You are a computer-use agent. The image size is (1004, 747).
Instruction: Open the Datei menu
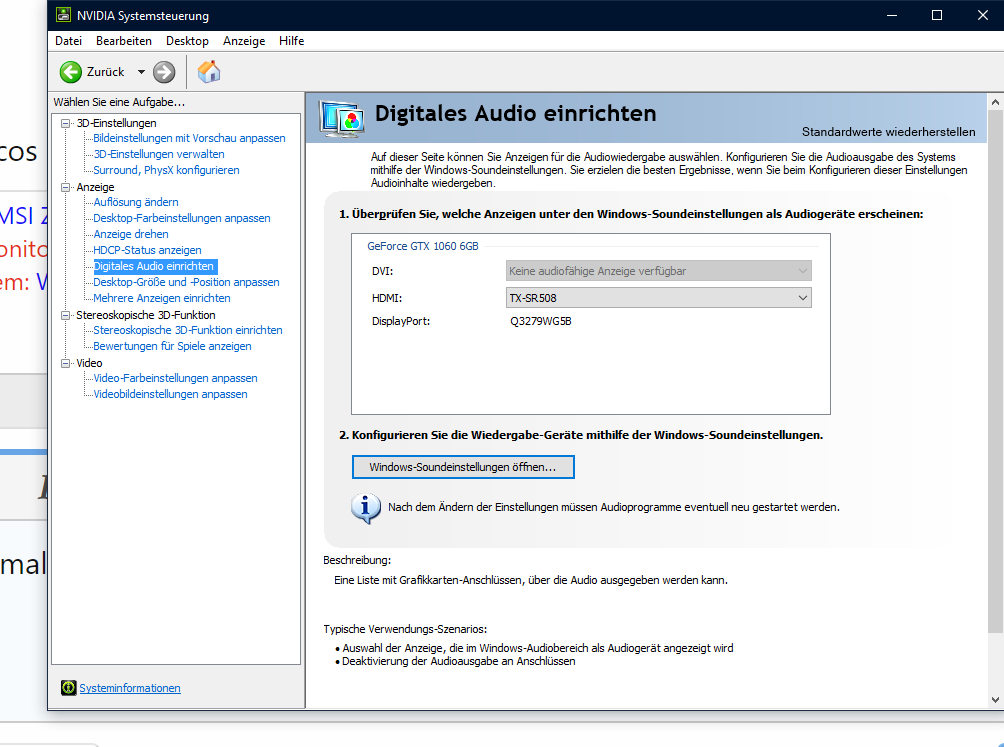[69, 41]
